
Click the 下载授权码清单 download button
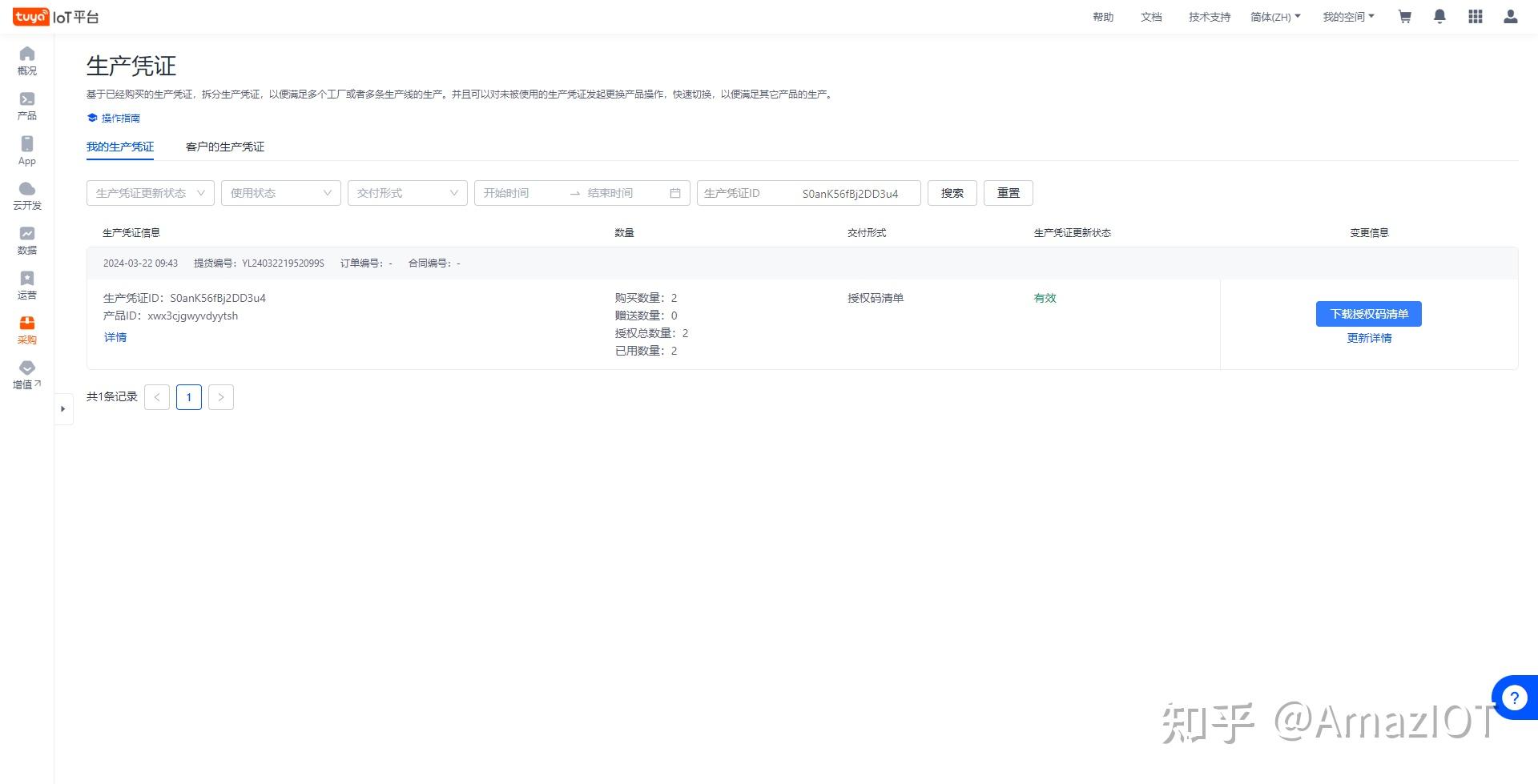tap(1368, 314)
